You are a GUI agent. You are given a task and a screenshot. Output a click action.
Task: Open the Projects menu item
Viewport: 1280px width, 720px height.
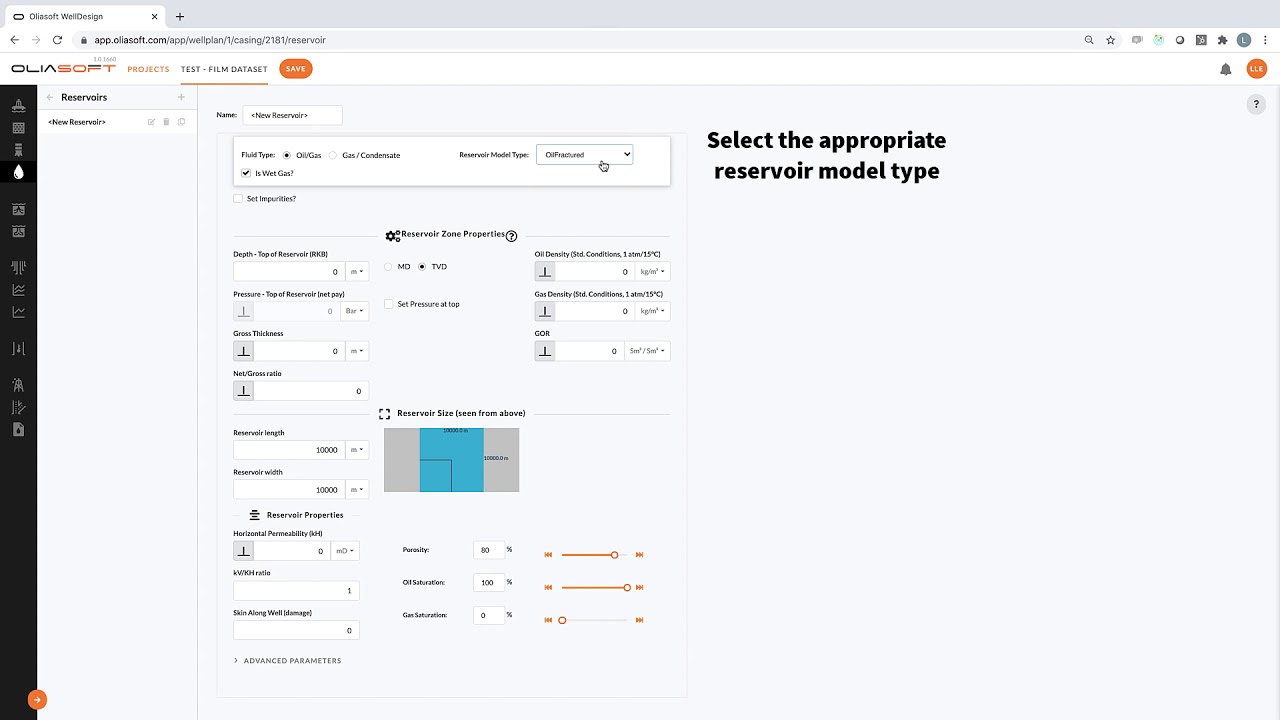(148, 69)
